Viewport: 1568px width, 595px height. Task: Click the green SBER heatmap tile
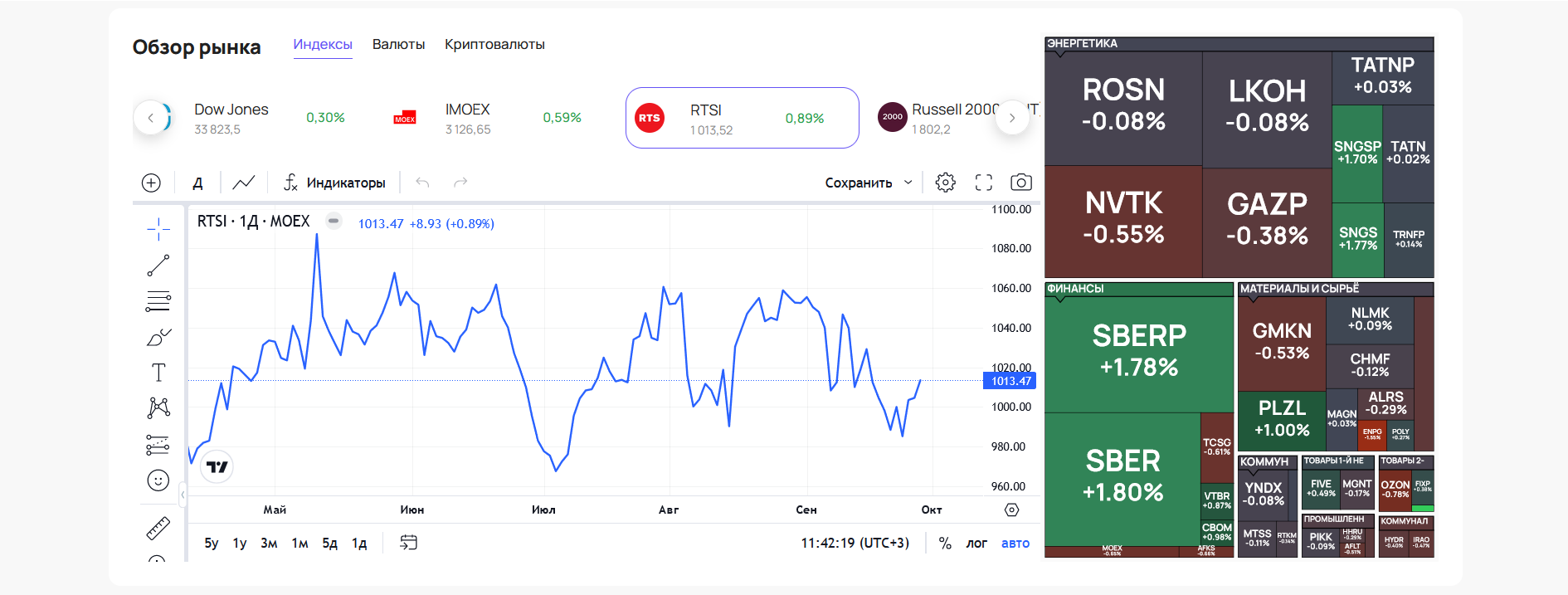[x=1122, y=477]
